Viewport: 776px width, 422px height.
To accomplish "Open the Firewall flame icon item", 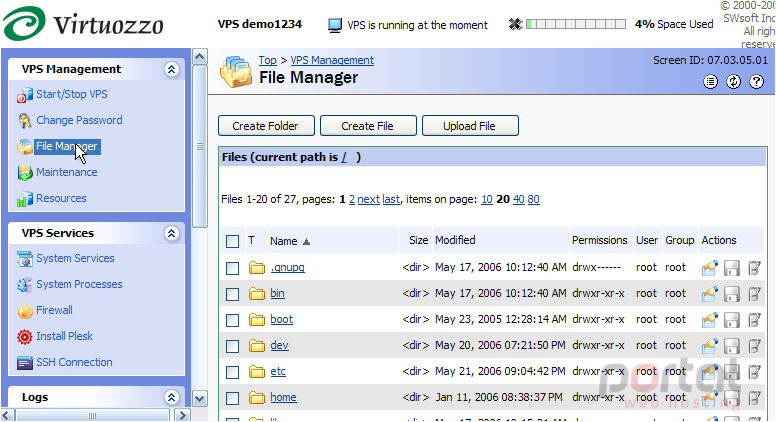I will tap(25, 310).
